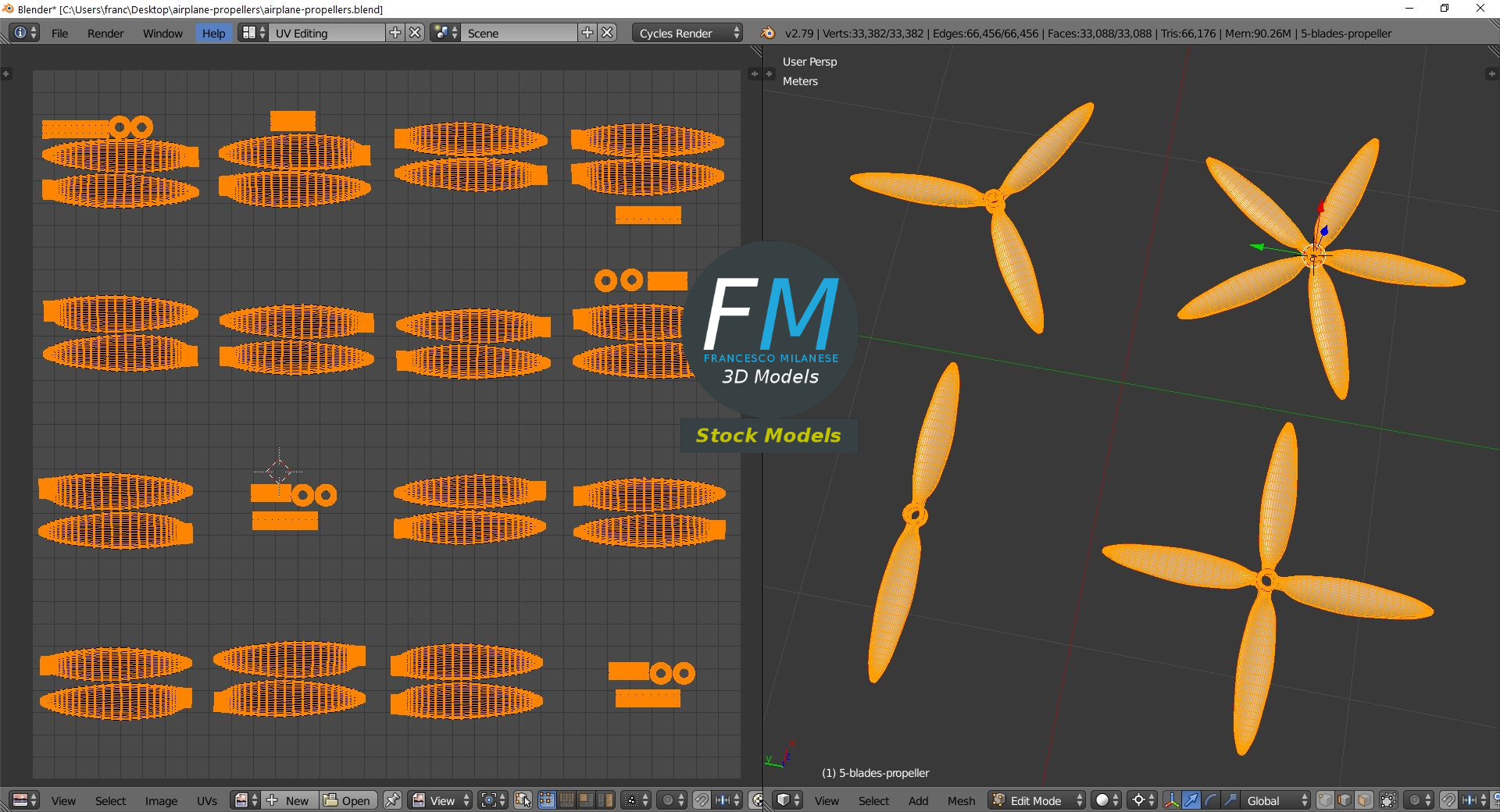Toggle the image pin in UV editor
The height and width of the screenshot is (812, 1500).
coord(392,800)
